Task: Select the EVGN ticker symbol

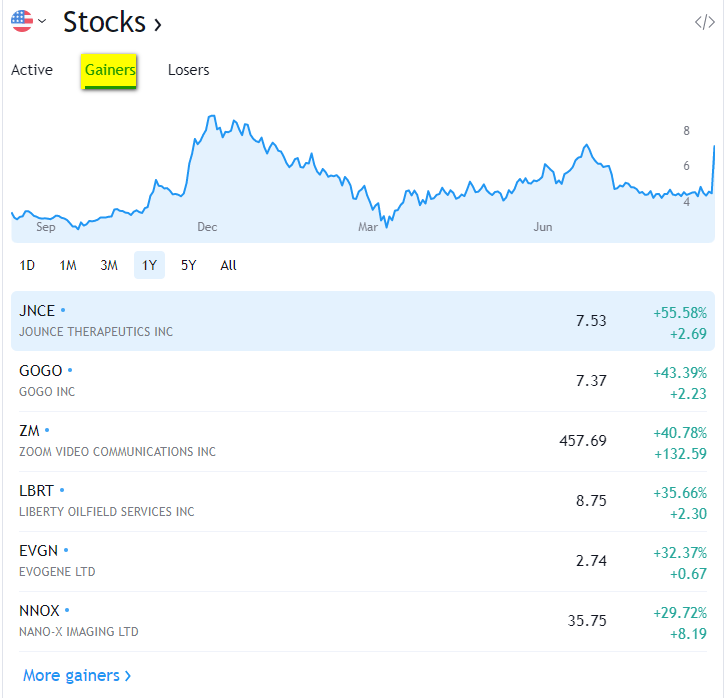Action: tap(38, 551)
